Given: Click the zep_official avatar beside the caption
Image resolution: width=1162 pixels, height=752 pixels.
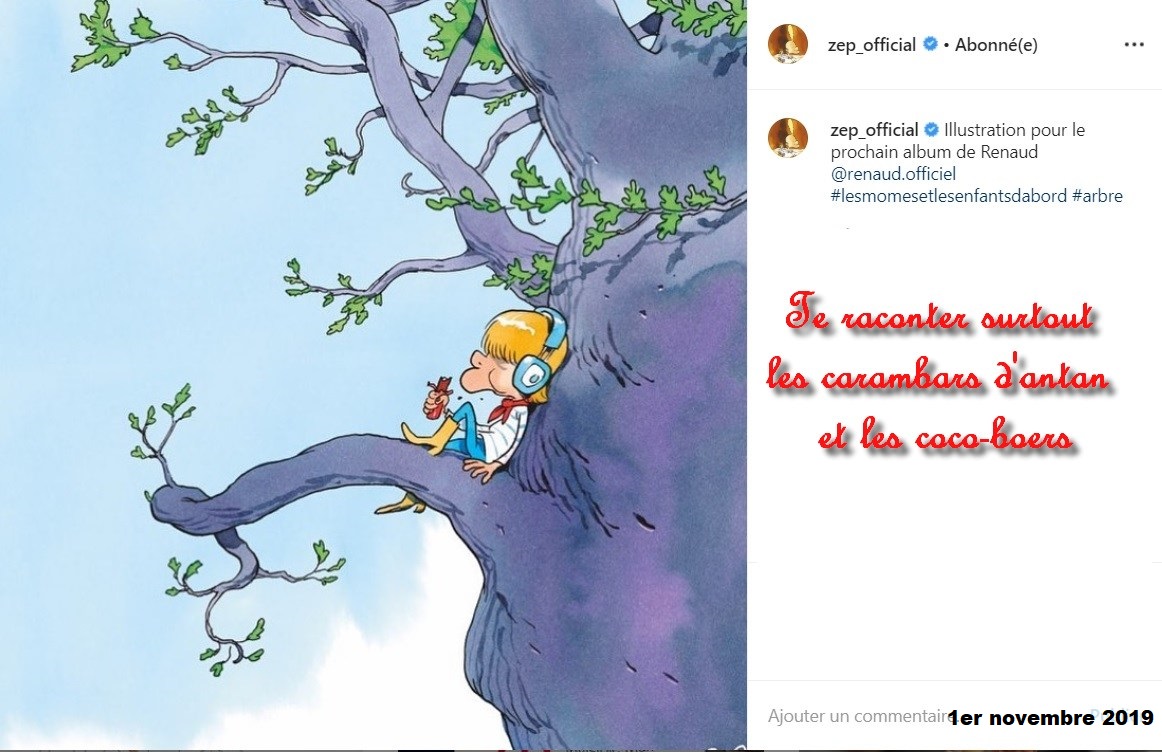Looking at the screenshot, I should (x=788, y=138).
